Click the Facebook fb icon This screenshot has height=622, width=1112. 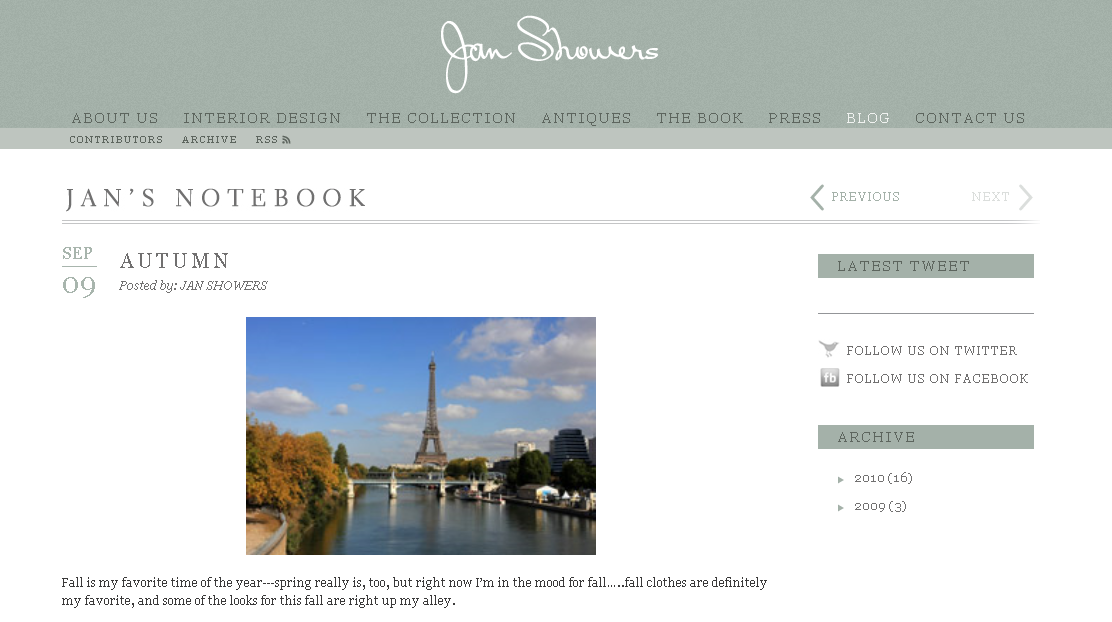[x=829, y=377]
